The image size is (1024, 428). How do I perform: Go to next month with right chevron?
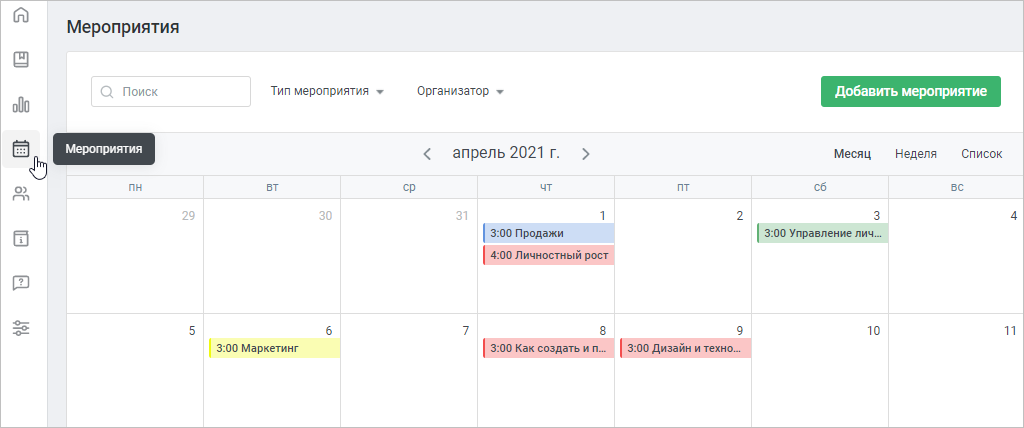[586, 154]
